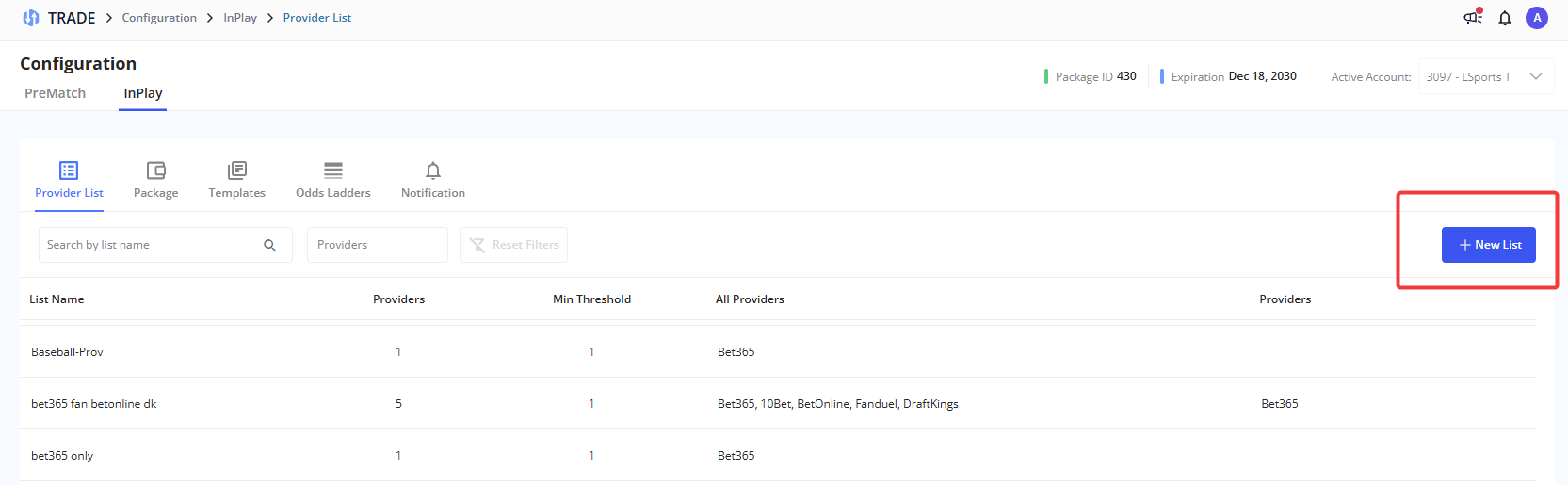
Task: Open the announcements megaphone icon
Action: coord(1473,17)
